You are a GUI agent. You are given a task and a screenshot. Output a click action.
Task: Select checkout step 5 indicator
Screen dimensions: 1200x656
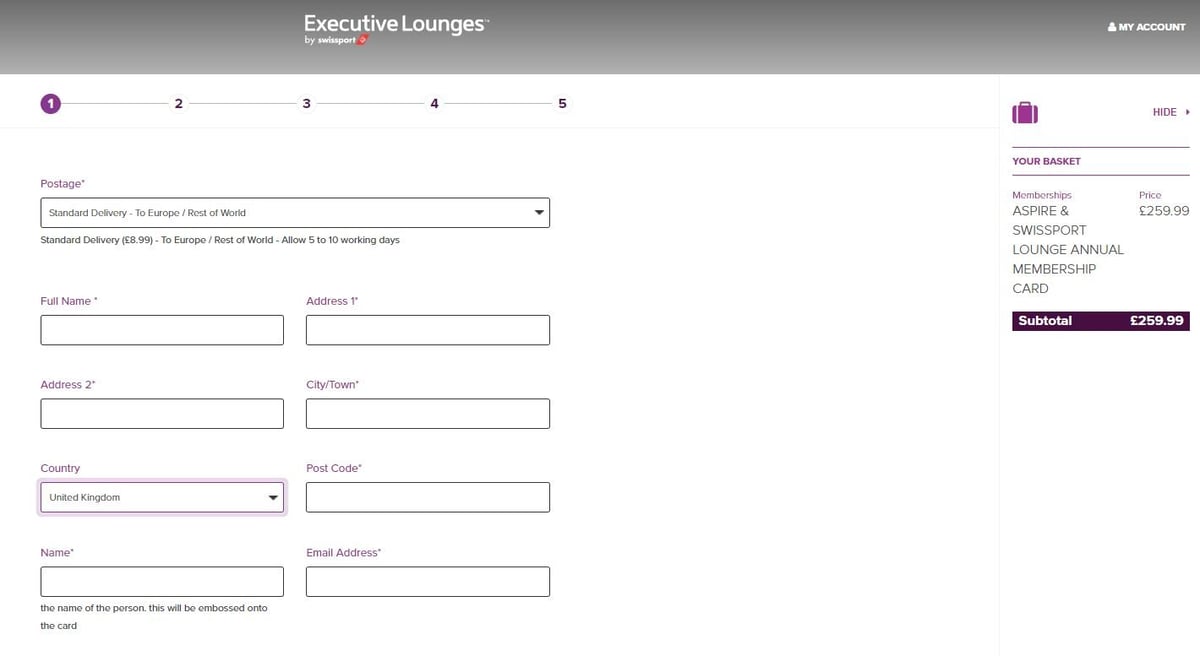[562, 103]
